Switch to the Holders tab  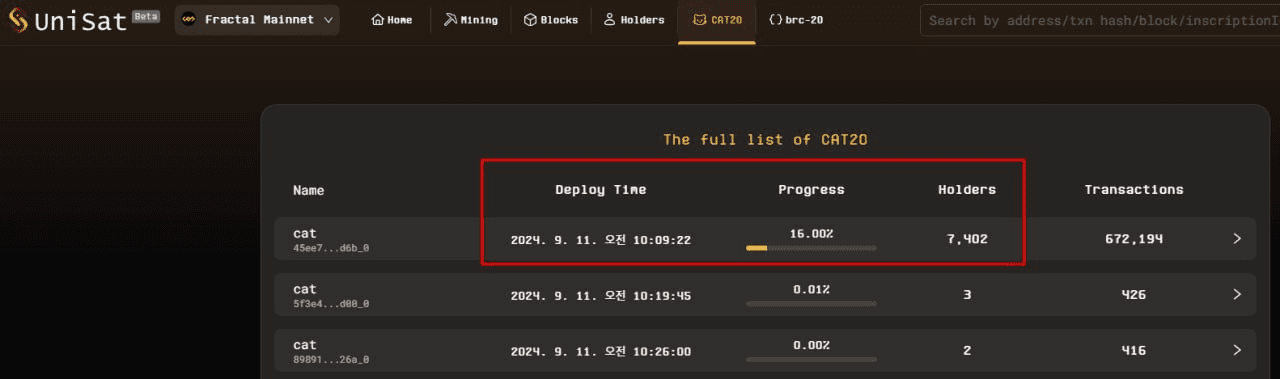click(634, 20)
